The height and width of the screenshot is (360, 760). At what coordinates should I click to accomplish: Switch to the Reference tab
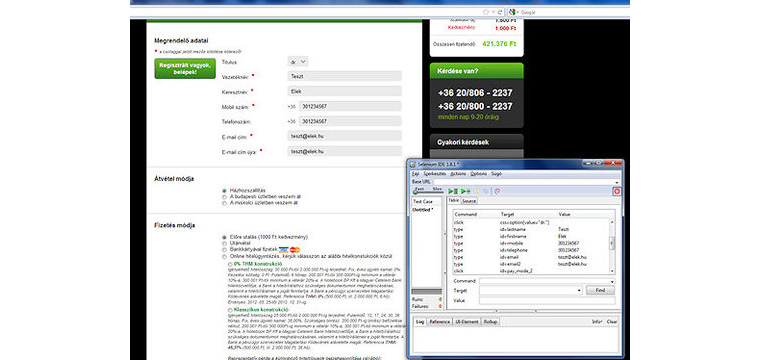(x=439, y=322)
